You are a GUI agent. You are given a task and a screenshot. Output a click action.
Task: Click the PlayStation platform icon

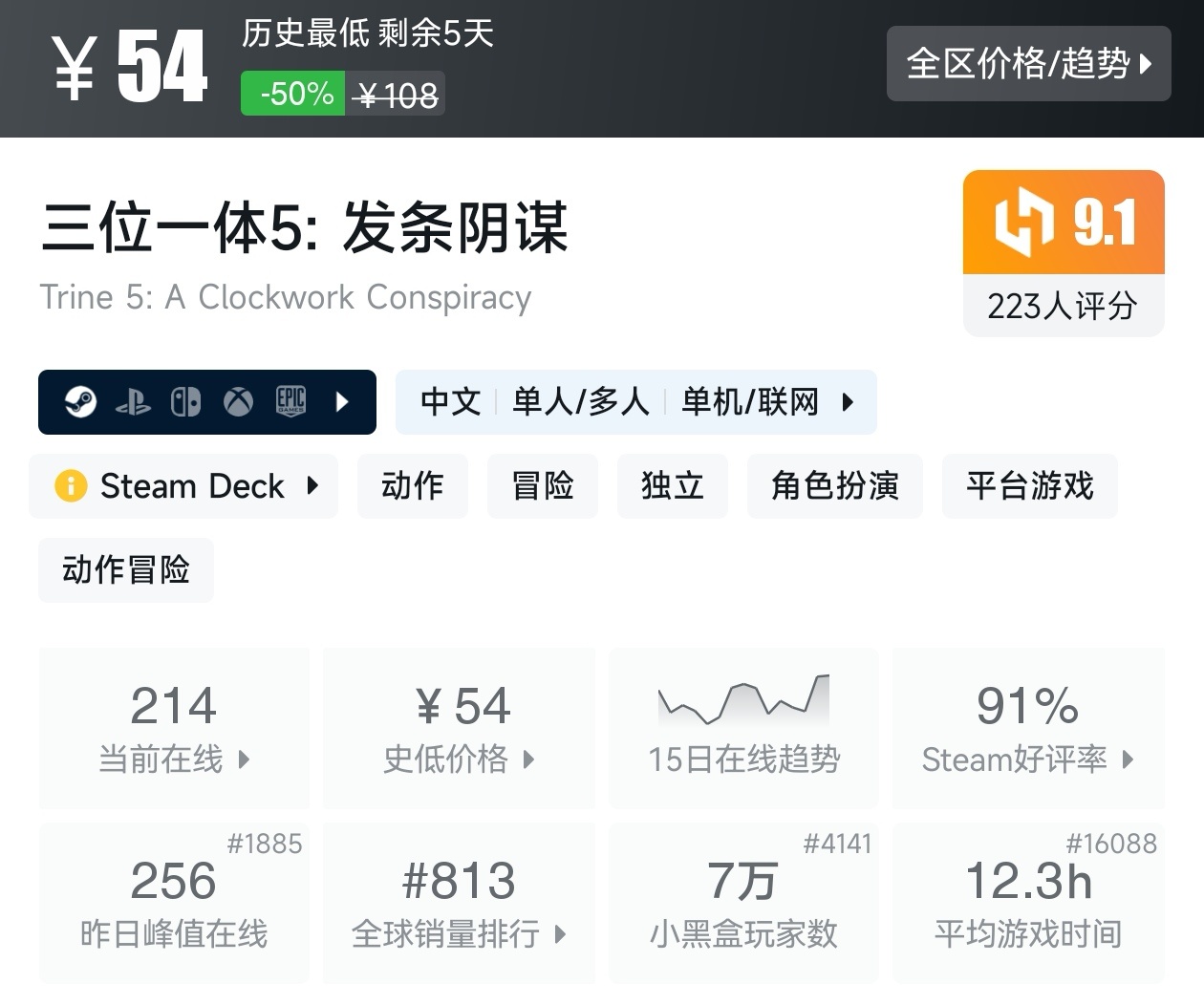[x=133, y=402]
